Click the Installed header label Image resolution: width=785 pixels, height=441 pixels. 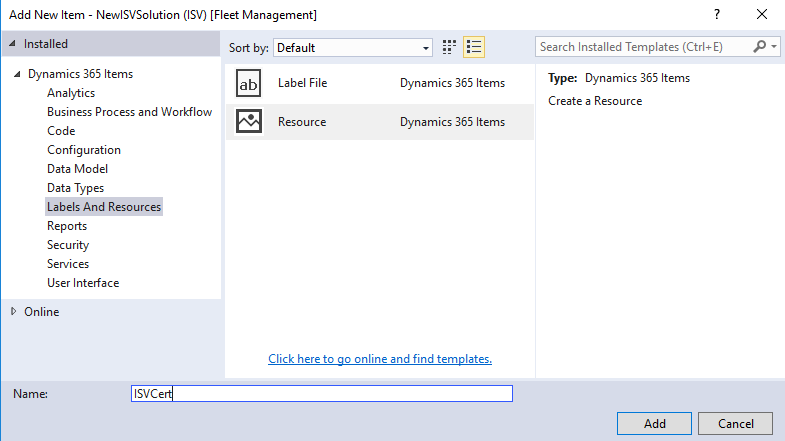[46, 44]
